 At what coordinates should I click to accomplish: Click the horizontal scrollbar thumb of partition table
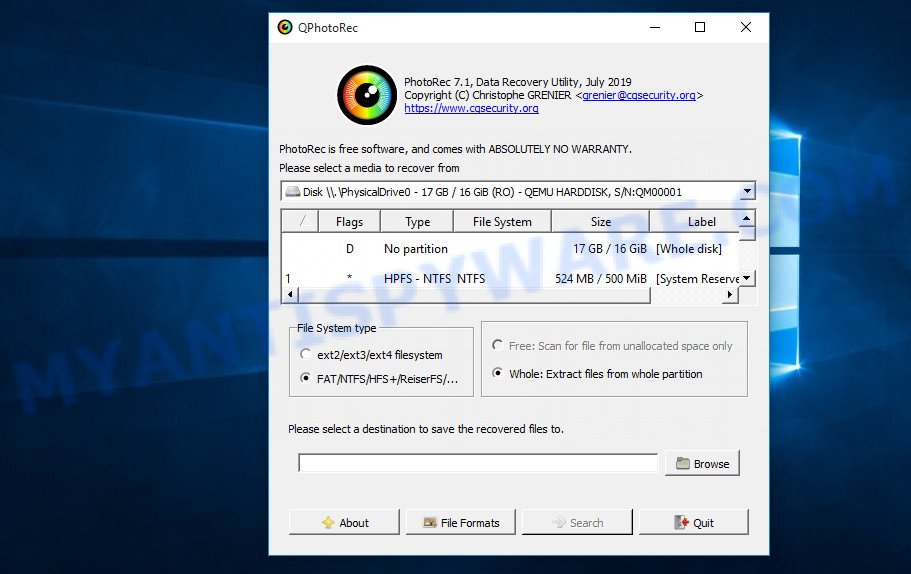pos(474,295)
